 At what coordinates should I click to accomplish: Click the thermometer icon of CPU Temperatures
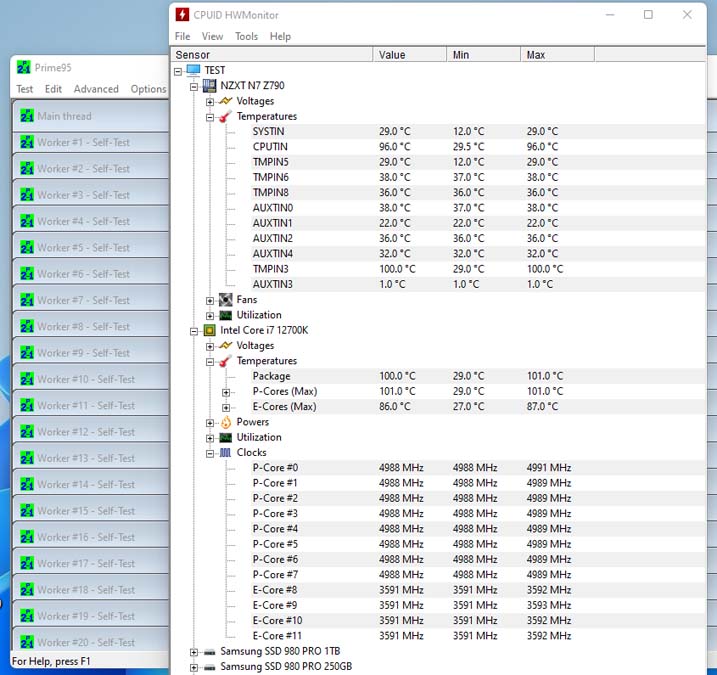coord(225,361)
